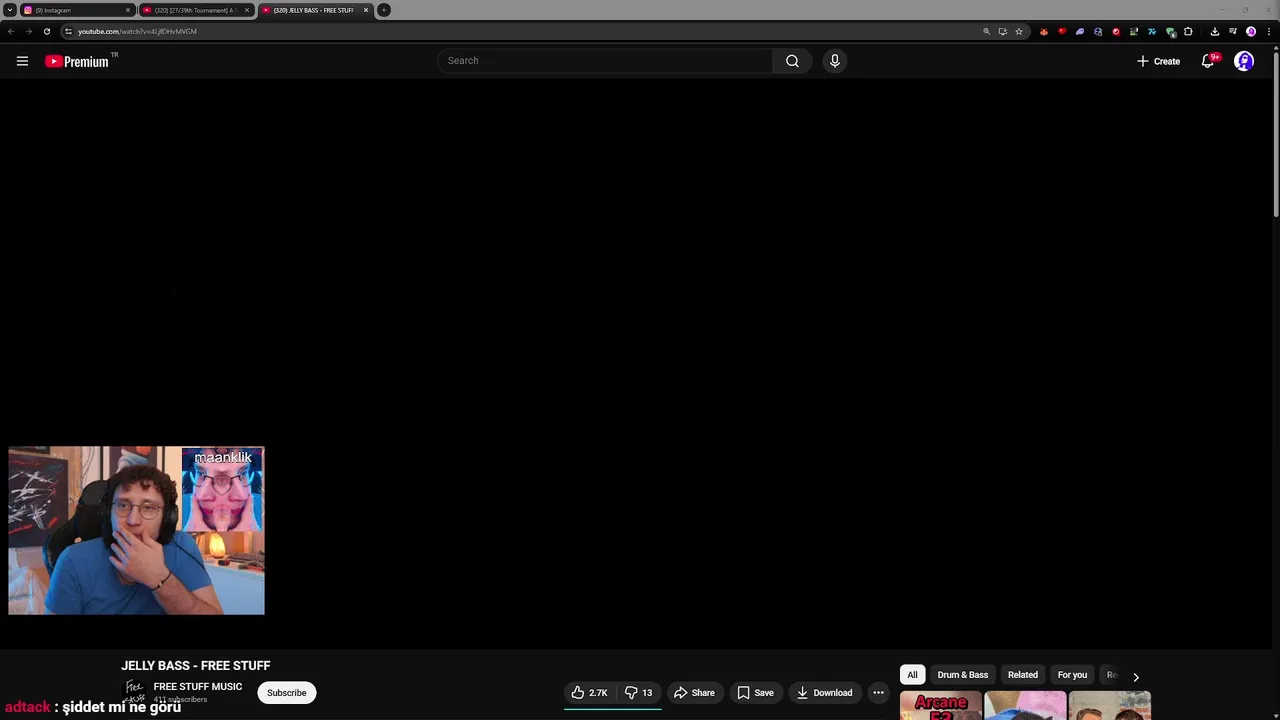Close the JELLY BASS browser tab

(x=366, y=10)
